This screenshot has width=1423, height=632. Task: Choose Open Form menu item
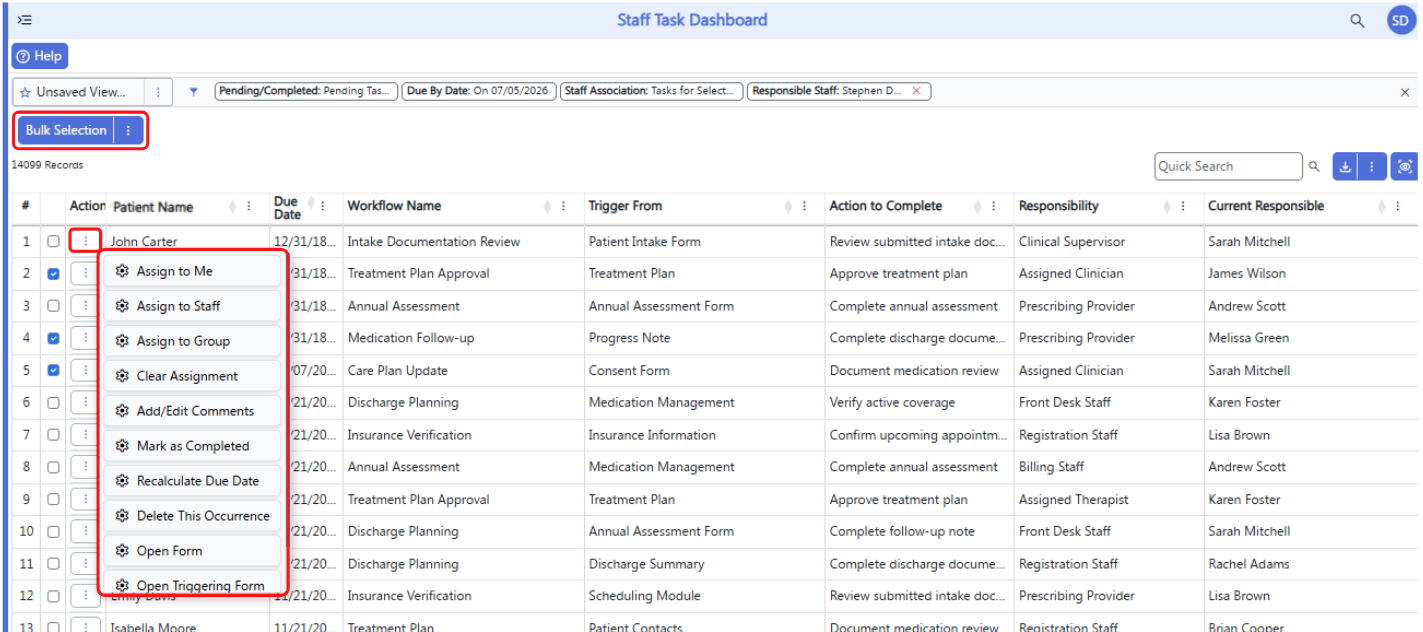click(x=193, y=551)
